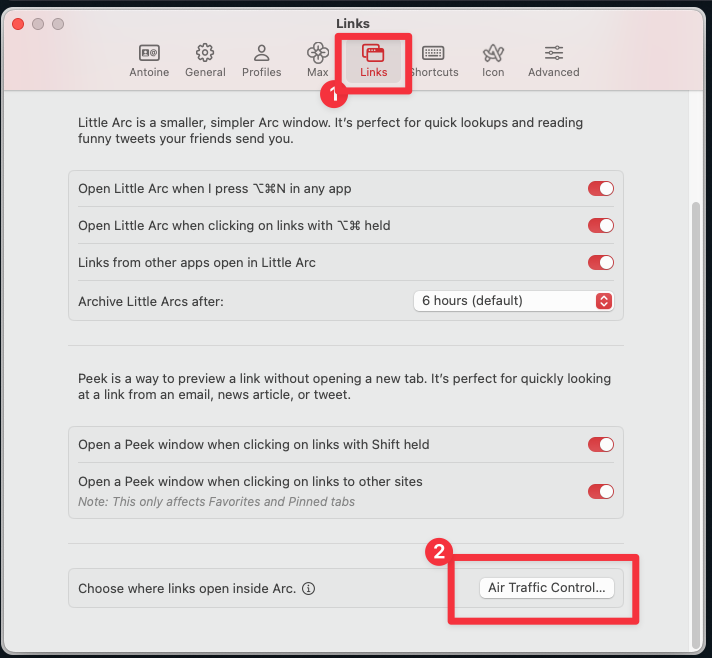The image size is (712, 658).
Task: Toggle Little Arc on link click with modifier keys
Action: pos(600,225)
